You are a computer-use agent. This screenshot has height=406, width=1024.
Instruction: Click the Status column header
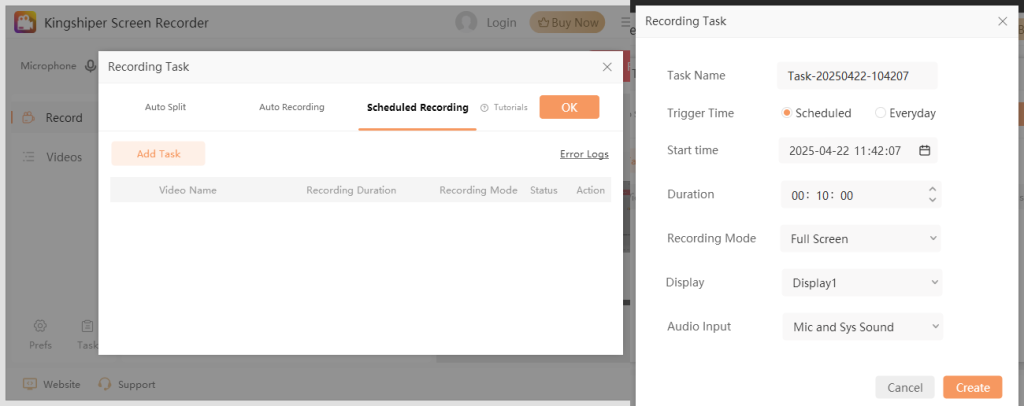(544, 191)
